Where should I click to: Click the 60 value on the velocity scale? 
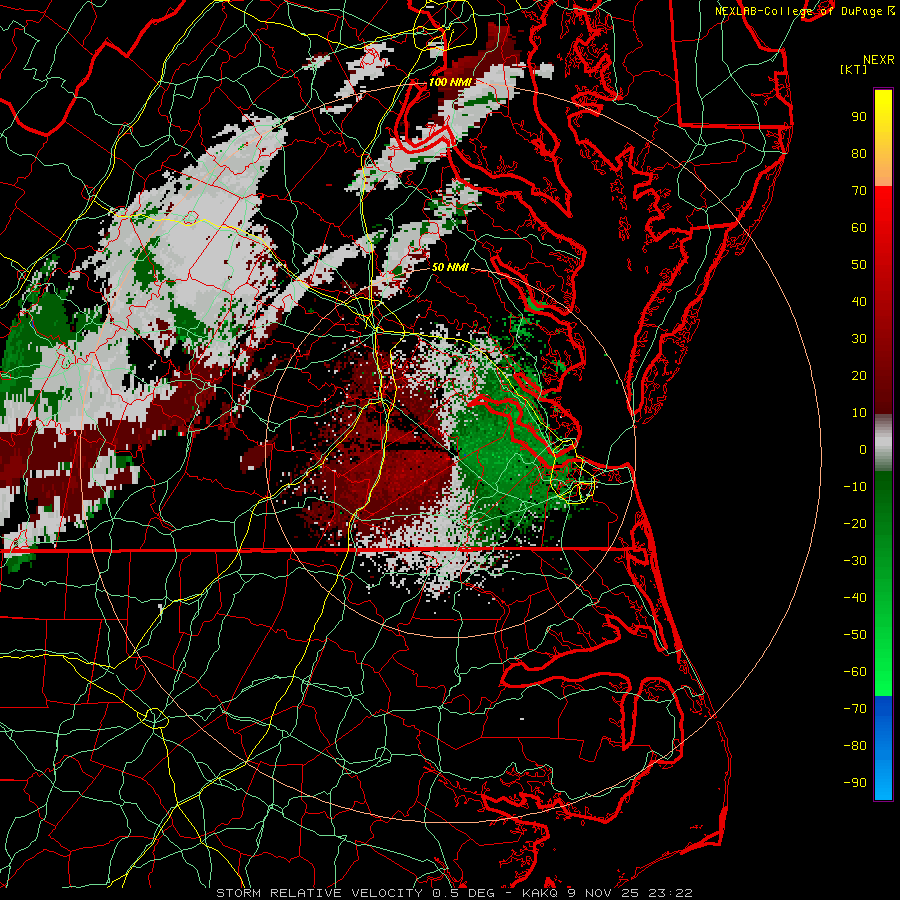pyautogui.click(x=859, y=227)
